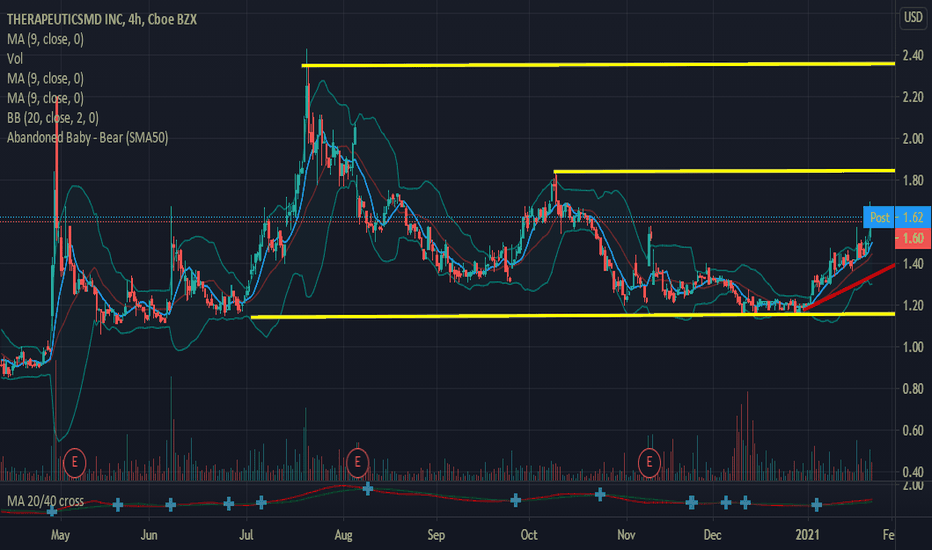Click the Aug label on time axis
Viewport: 932px width, 550px height.
(343, 535)
